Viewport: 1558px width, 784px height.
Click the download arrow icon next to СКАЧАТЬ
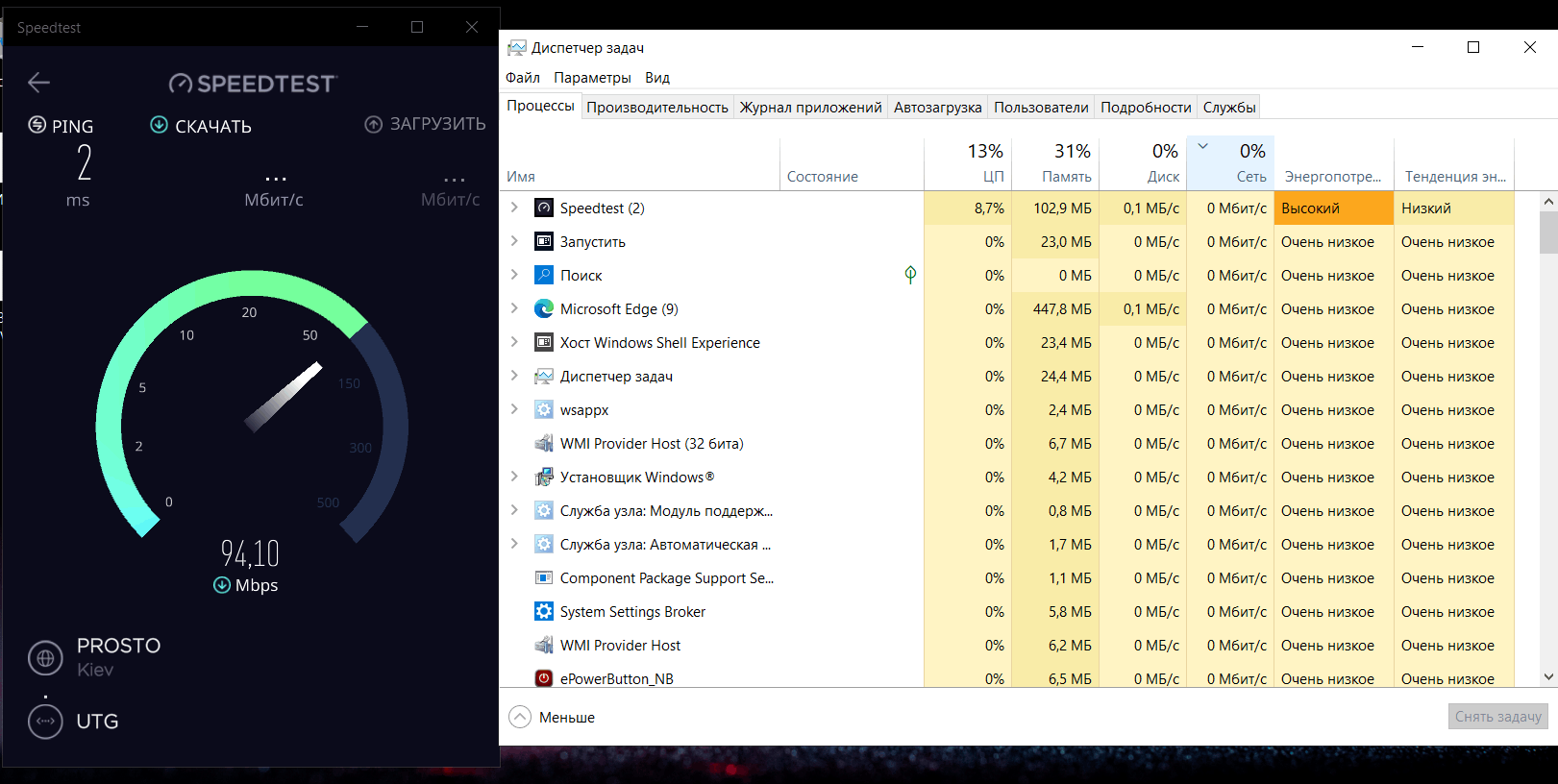pos(160,125)
